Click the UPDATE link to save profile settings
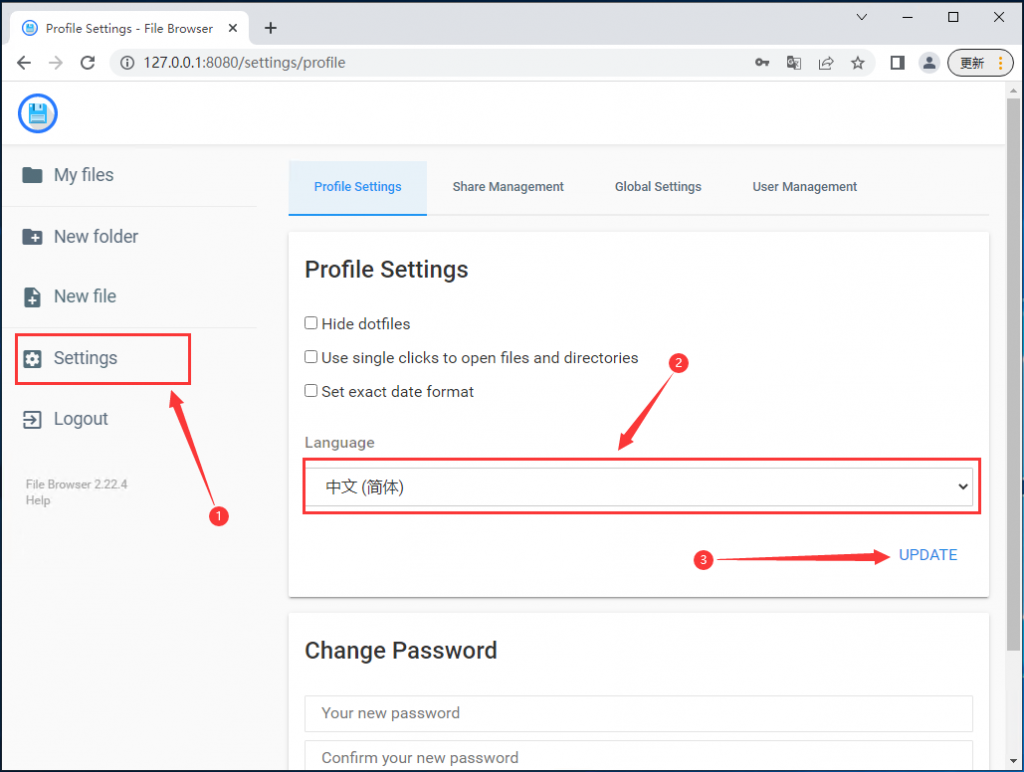 (927, 554)
